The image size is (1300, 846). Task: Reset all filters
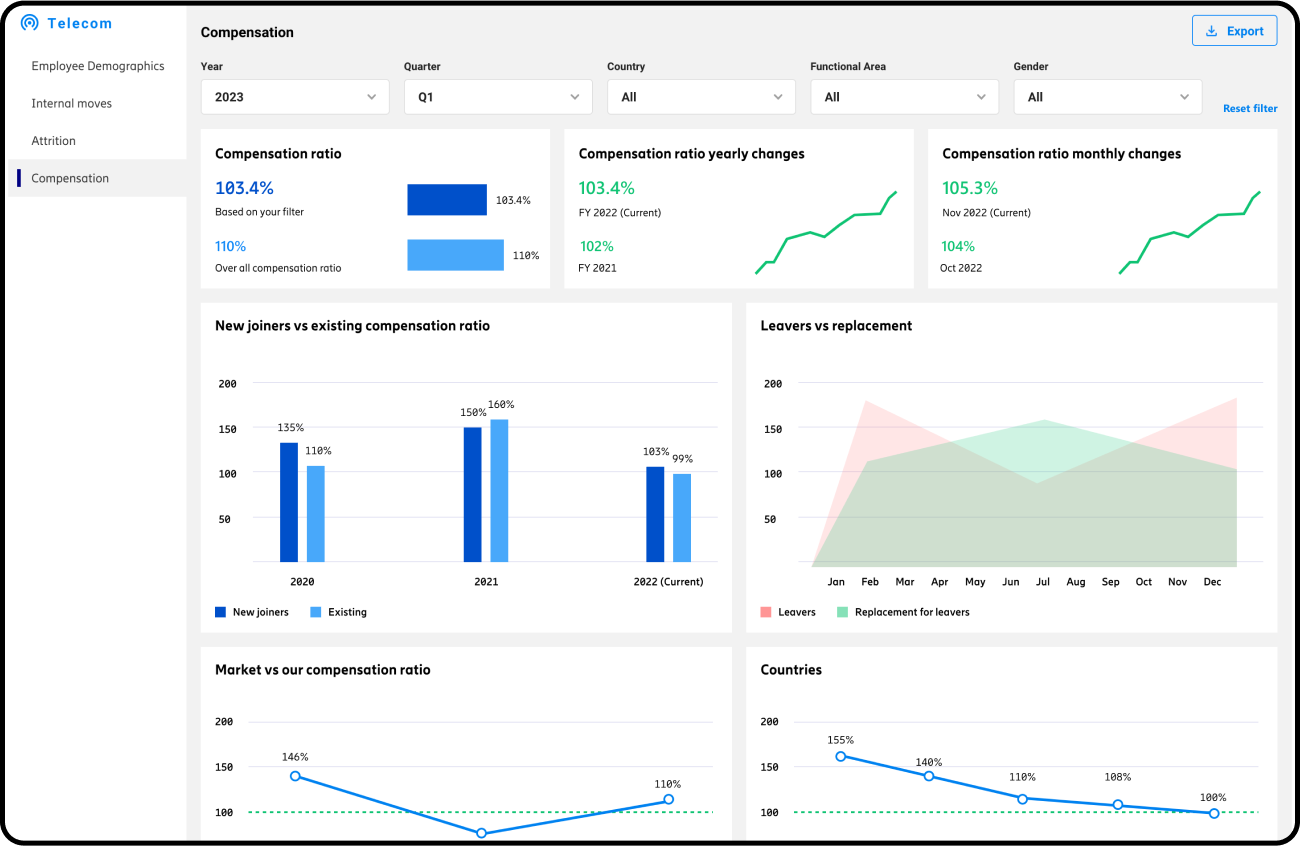(1250, 108)
